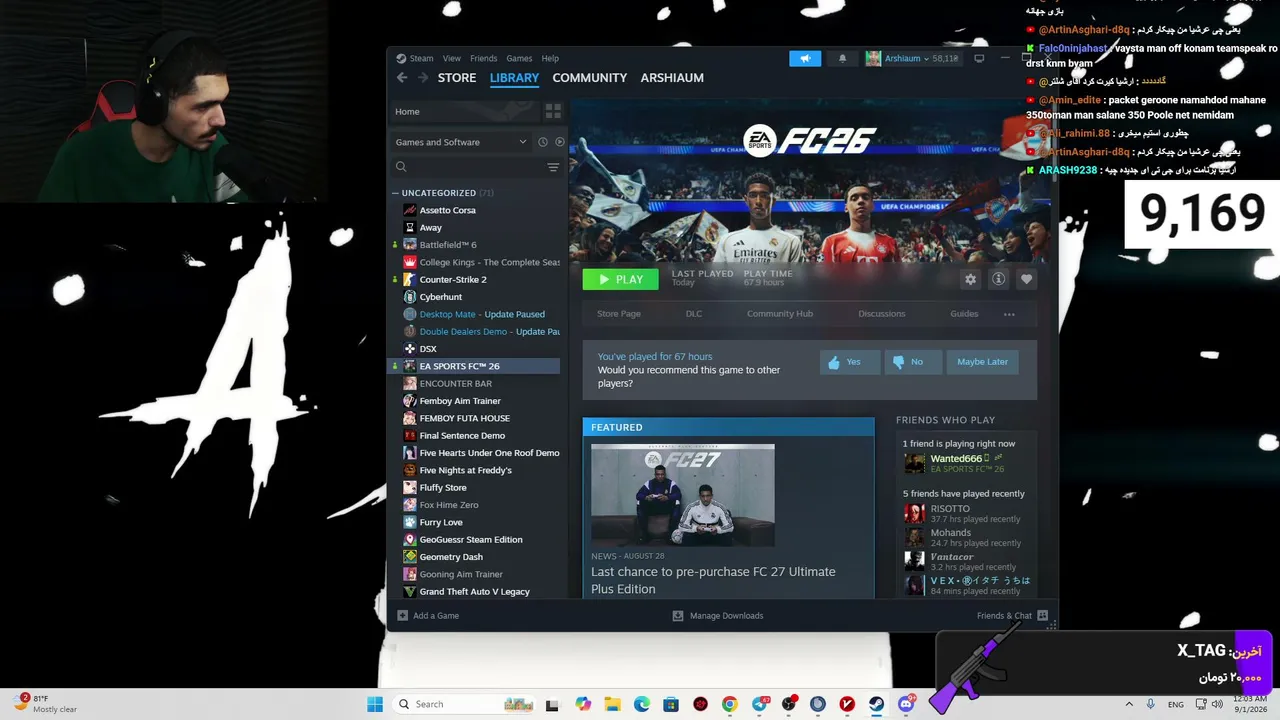Visit the Community Hub link
This screenshot has height=720, width=1280.
click(780, 314)
